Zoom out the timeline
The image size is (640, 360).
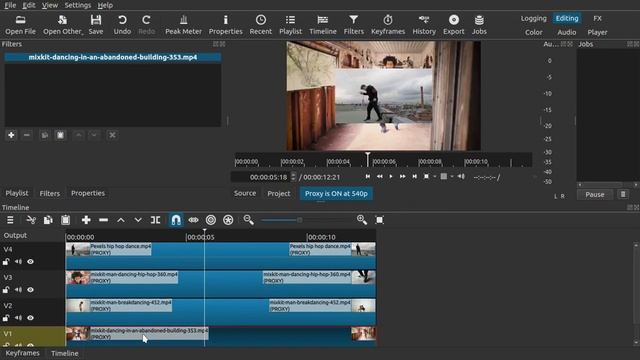click(x=249, y=220)
